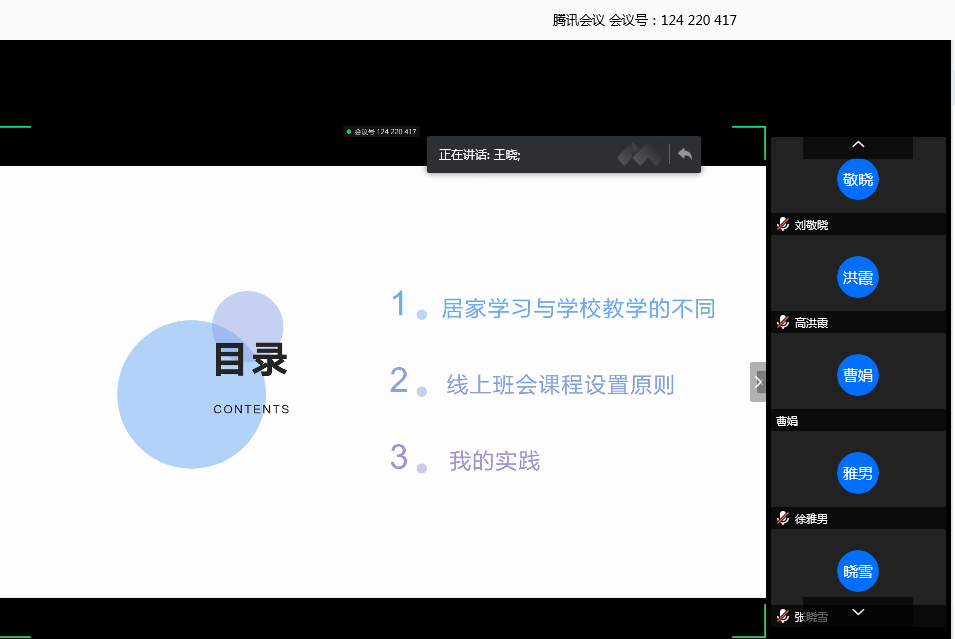Click 张晓雪's muted microphone icon

(x=783, y=616)
